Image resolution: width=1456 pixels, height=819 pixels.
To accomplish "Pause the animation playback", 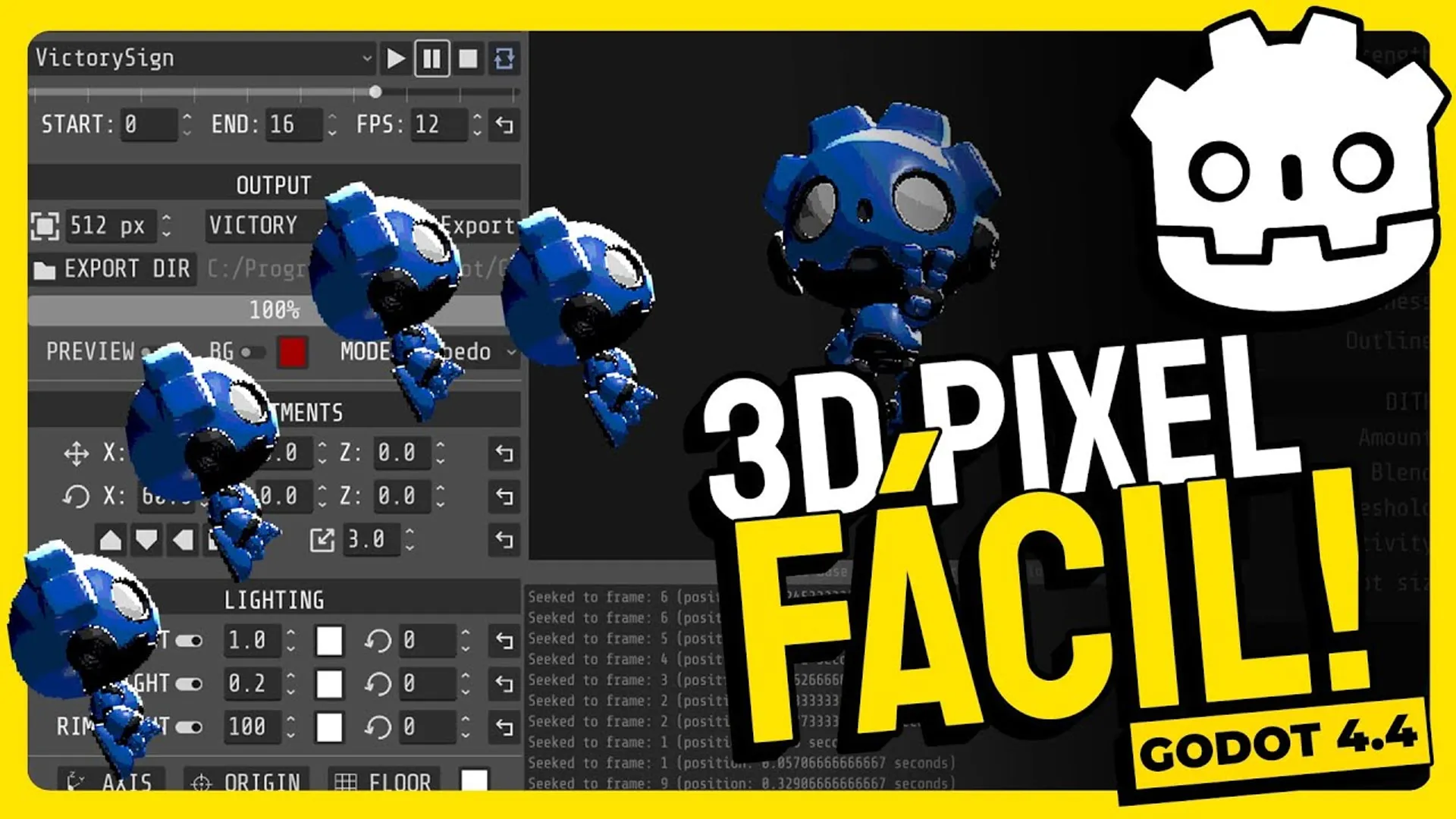I will (431, 58).
